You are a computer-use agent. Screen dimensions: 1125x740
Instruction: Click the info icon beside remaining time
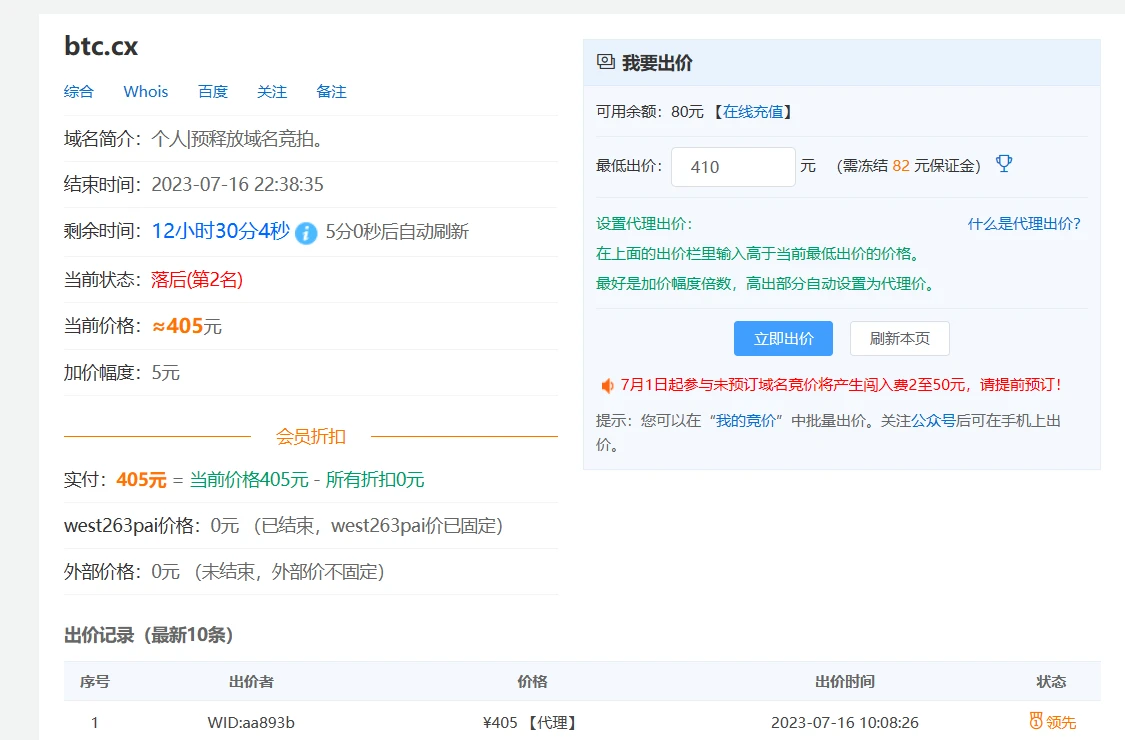[x=307, y=233]
